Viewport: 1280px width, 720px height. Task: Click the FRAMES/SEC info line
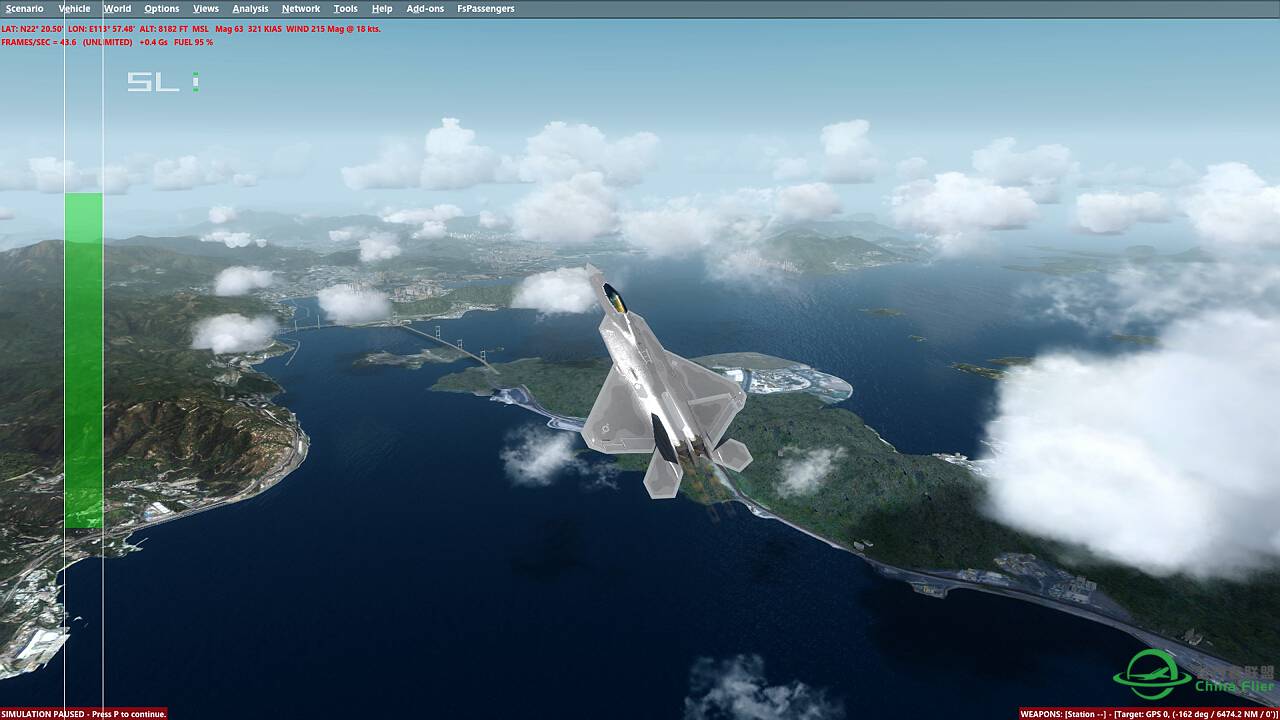pyautogui.click(x=106, y=42)
